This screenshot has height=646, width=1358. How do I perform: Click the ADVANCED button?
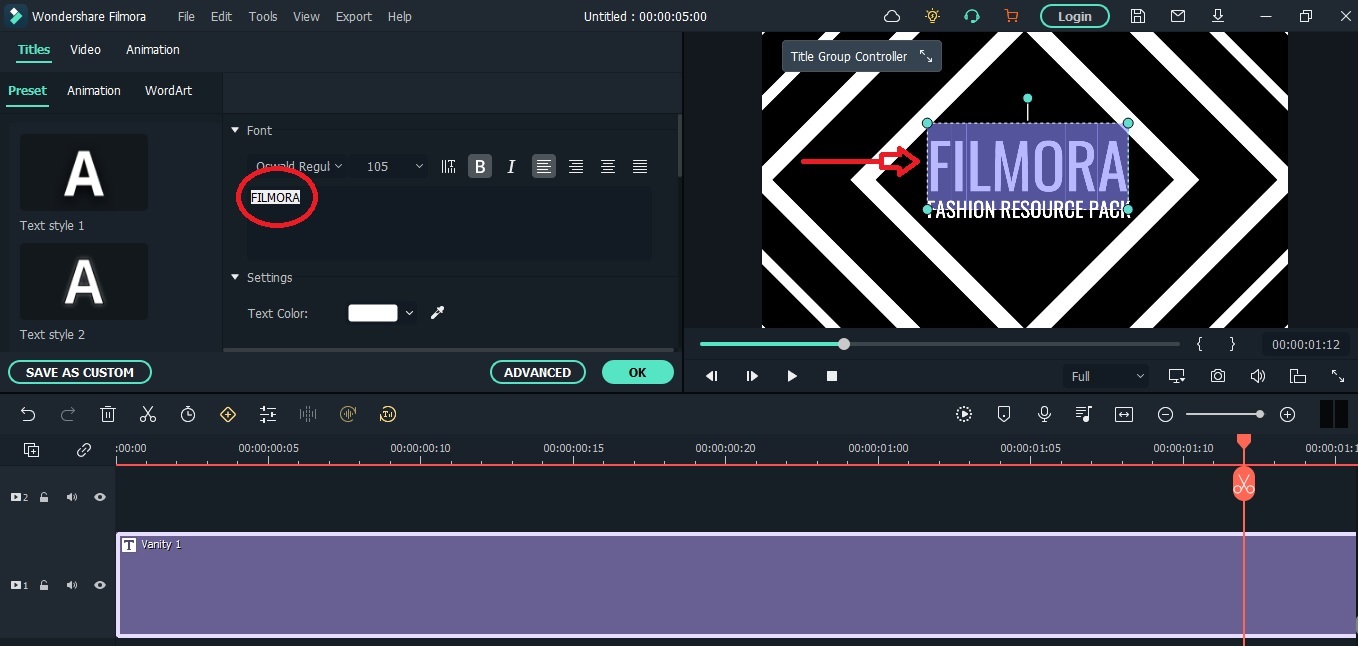point(537,372)
